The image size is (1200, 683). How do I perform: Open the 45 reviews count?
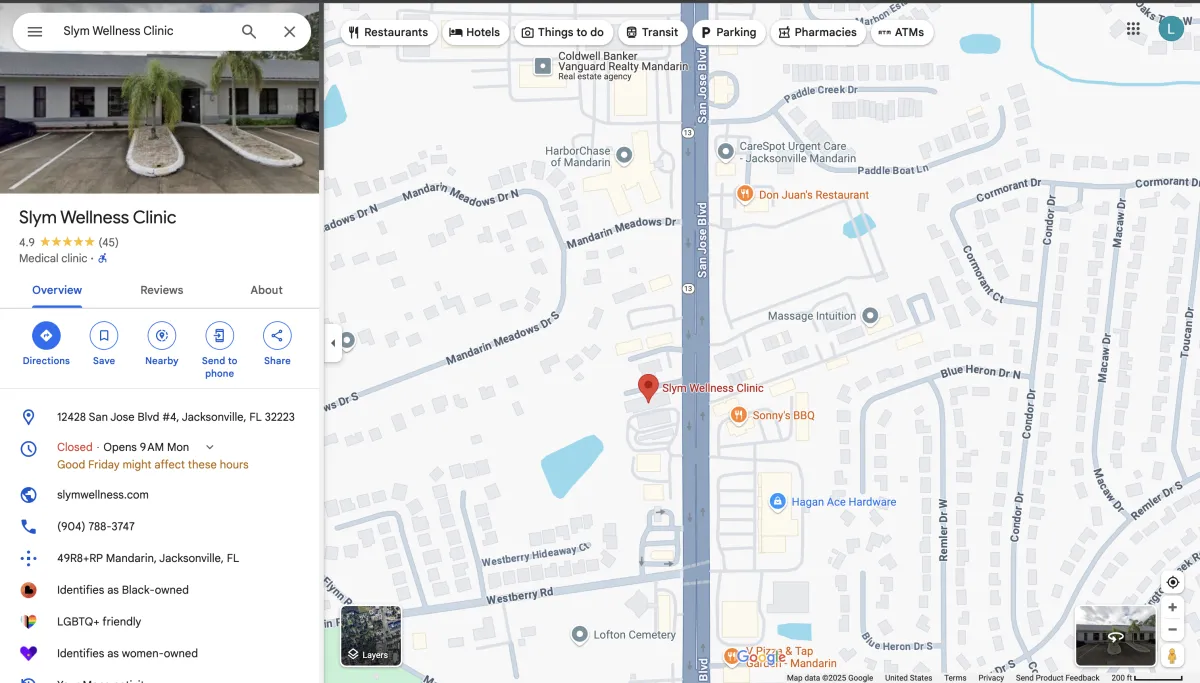pyautogui.click(x=108, y=242)
